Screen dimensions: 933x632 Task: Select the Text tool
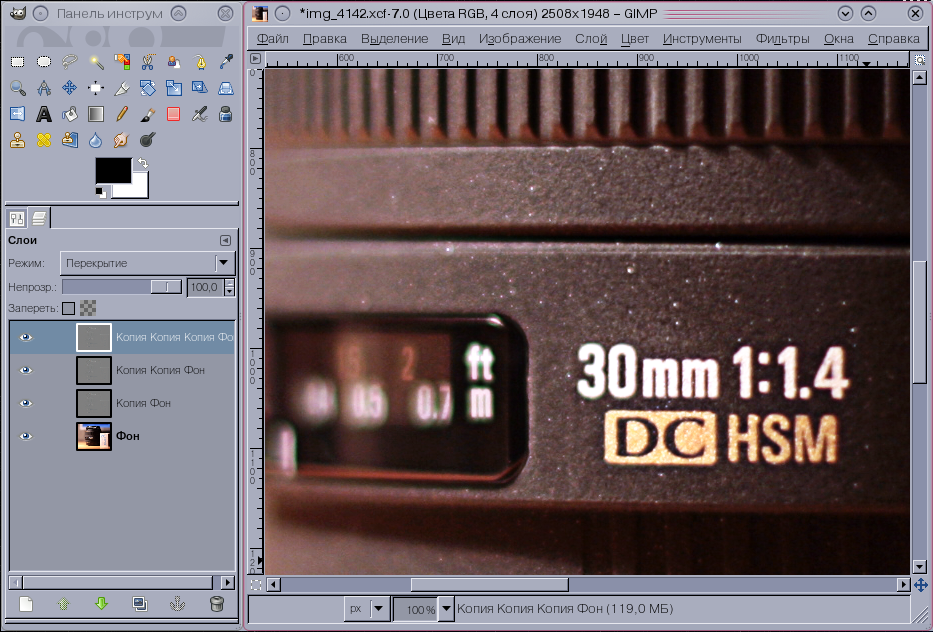pos(44,114)
